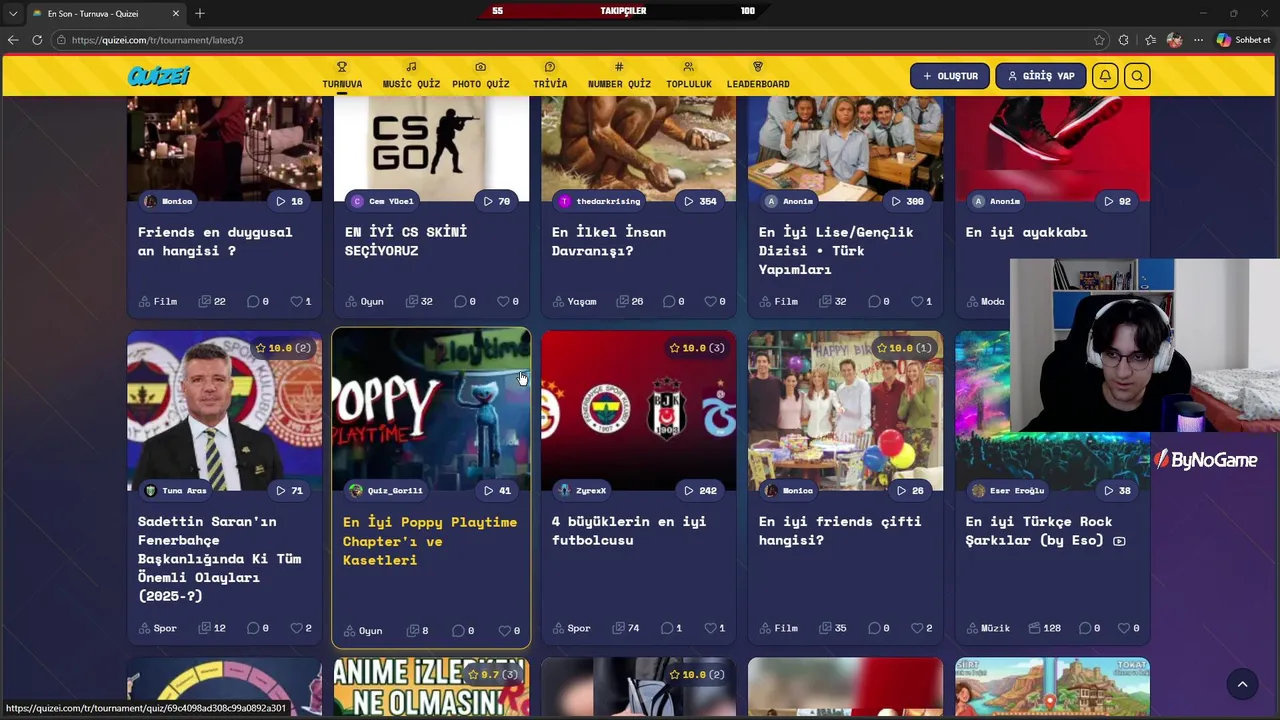Open comments on Friends duygusal an quiz
The height and width of the screenshot is (720, 1280).
258,301
